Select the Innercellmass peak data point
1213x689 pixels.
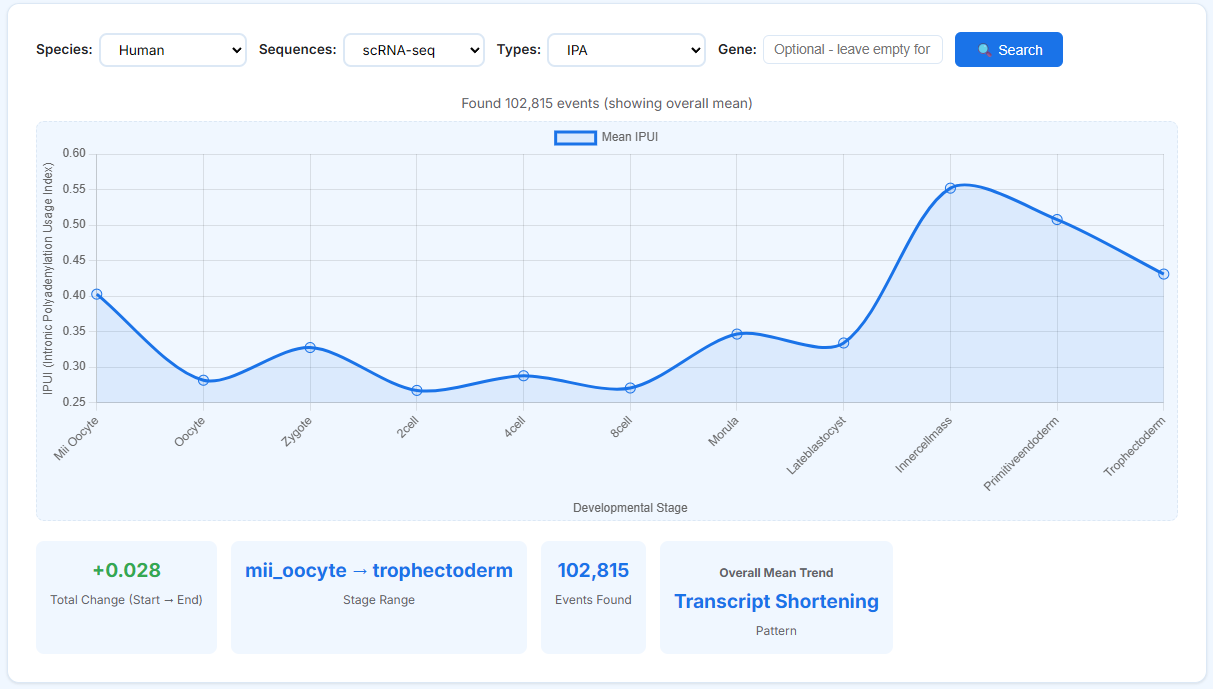click(950, 188)
